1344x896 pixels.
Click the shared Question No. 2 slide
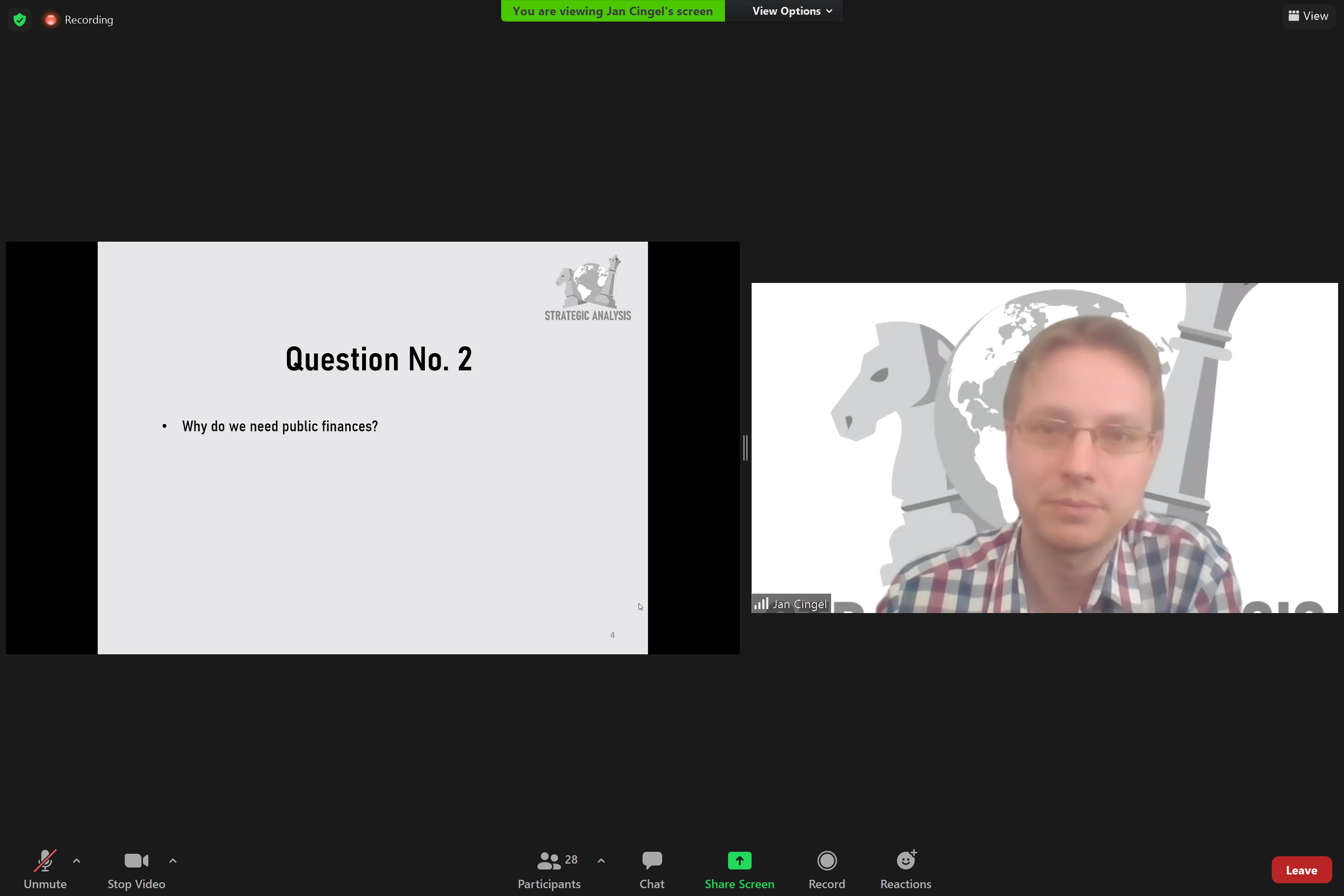372,448
